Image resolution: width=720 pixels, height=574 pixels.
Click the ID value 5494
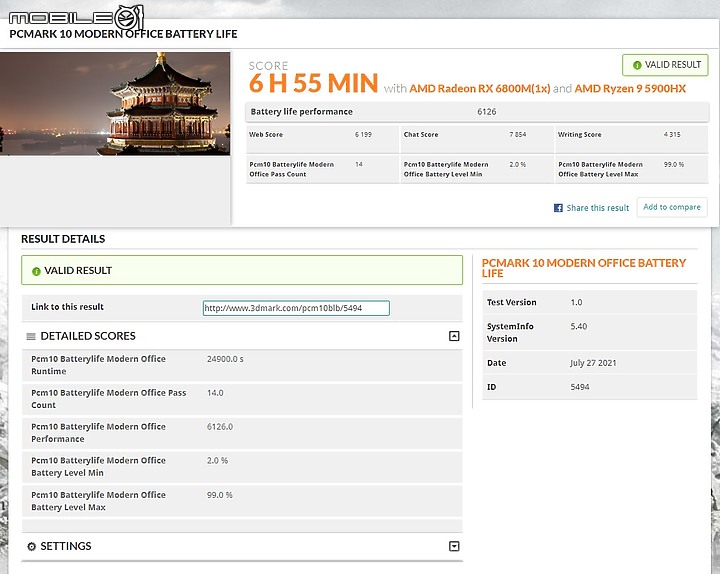[x=579, y=387]
